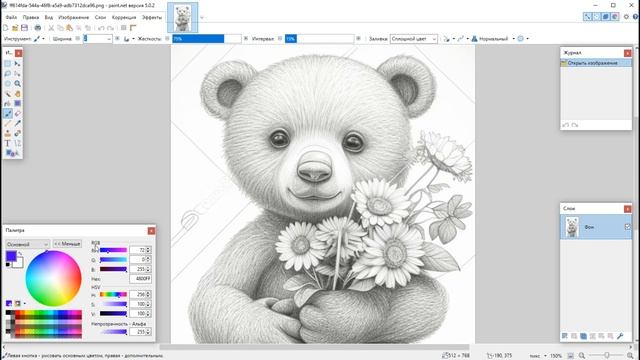Select the Text tool
The image size is (640, 360).
8,143
